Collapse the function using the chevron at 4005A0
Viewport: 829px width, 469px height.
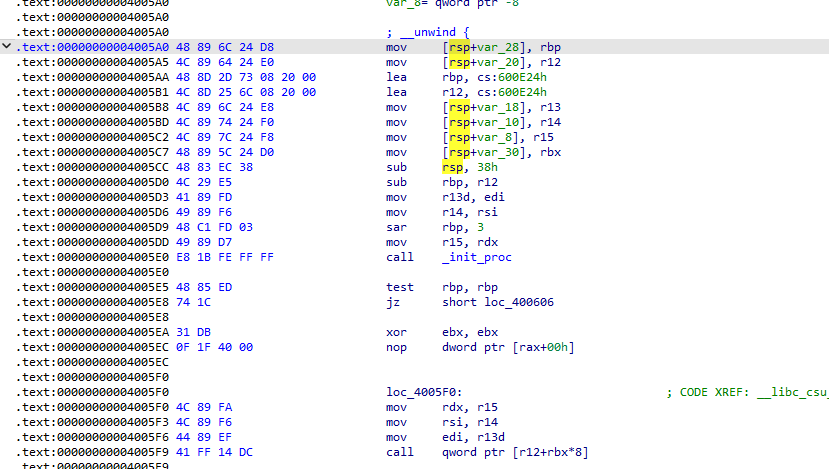[8, 47]
